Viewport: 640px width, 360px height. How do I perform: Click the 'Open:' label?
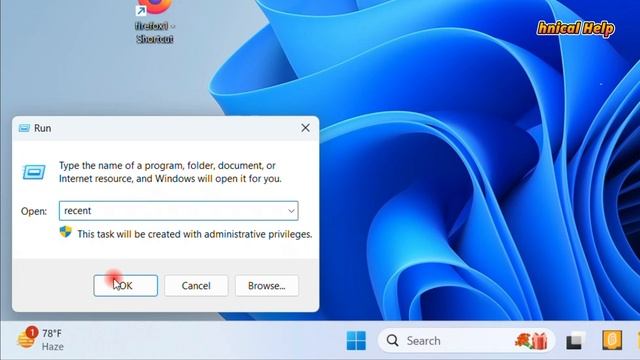tap(34, 211)
